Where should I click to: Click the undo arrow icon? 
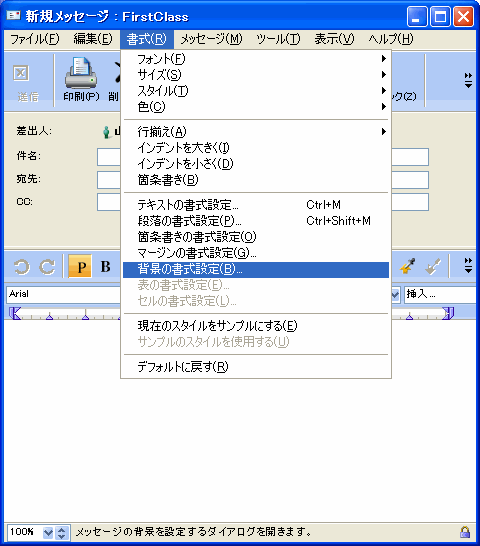[22, 267]
